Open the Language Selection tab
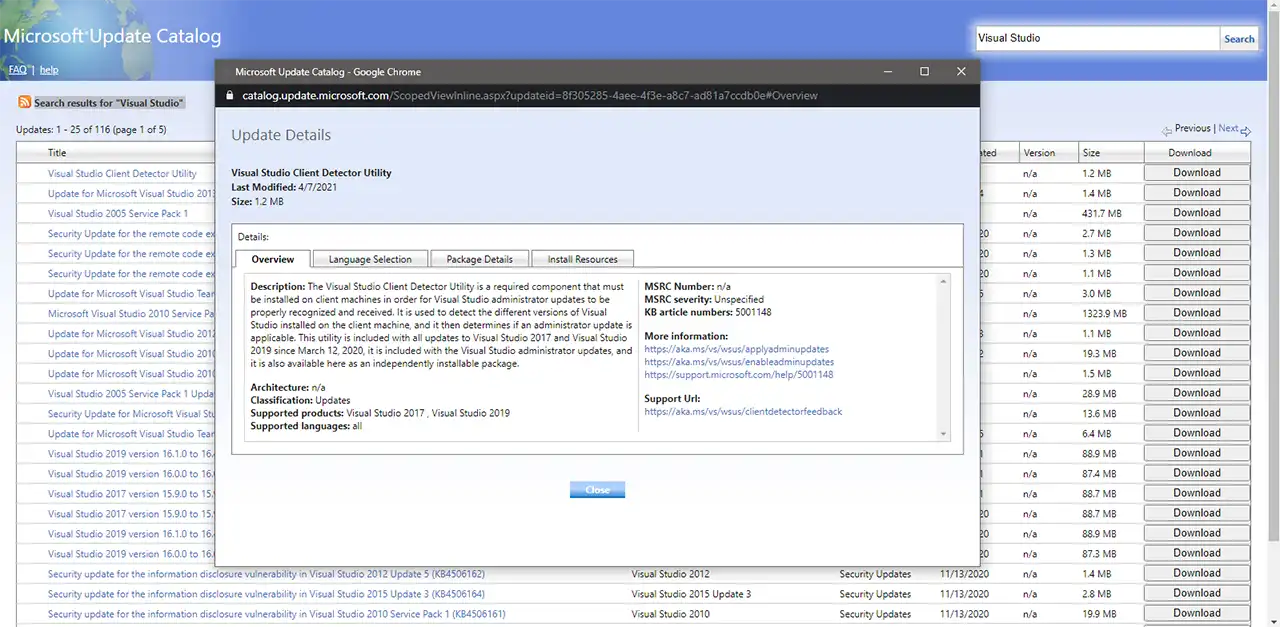The image size is (1280, 627). 370,259
